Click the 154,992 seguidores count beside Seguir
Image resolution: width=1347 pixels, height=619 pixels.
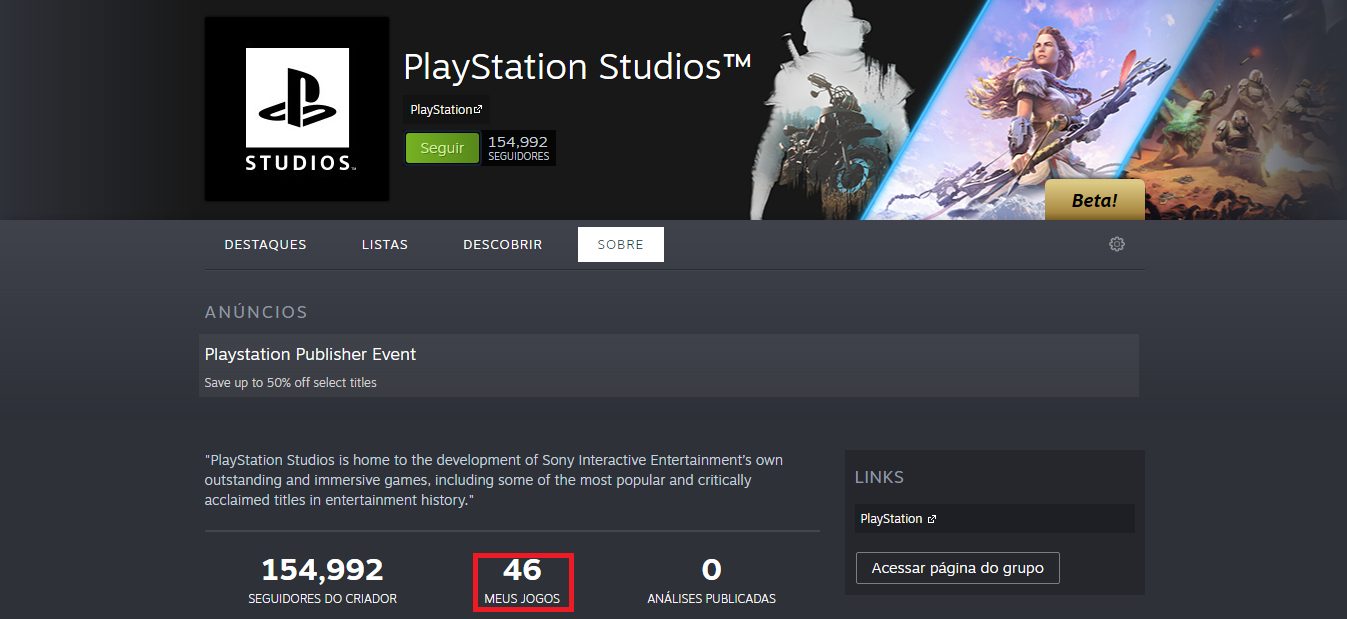point(518,147)
